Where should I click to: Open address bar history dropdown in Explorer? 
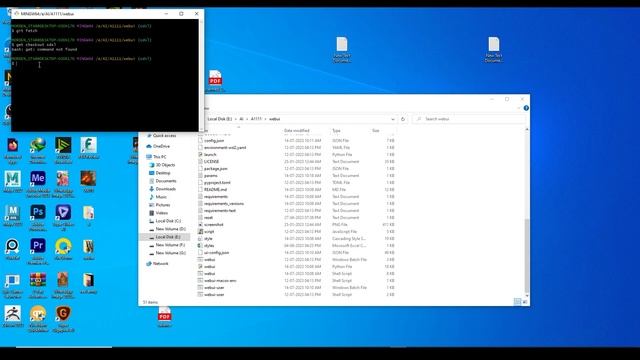click(x=393, y=119)
